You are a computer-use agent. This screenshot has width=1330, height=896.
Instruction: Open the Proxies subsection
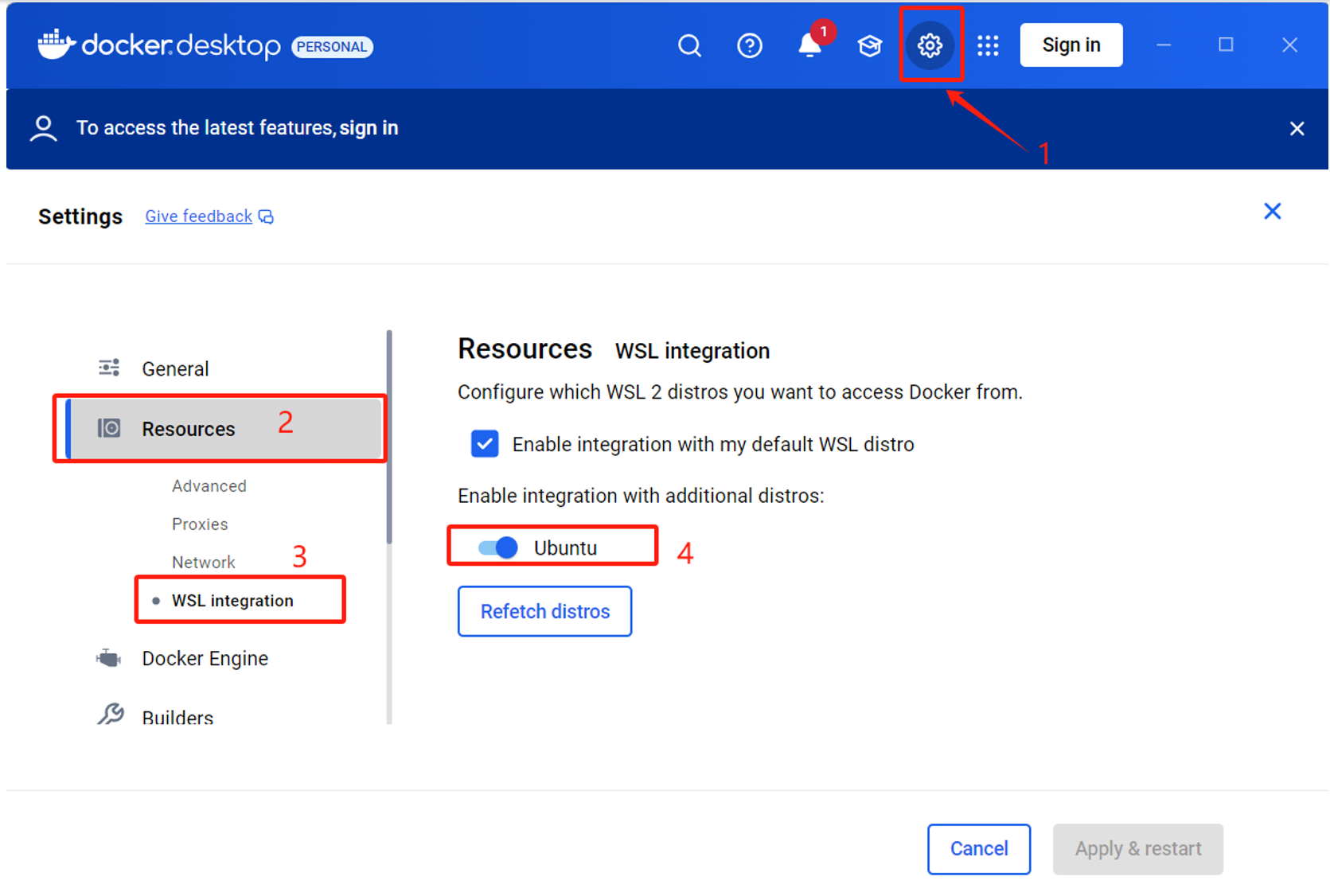(200, 524)
